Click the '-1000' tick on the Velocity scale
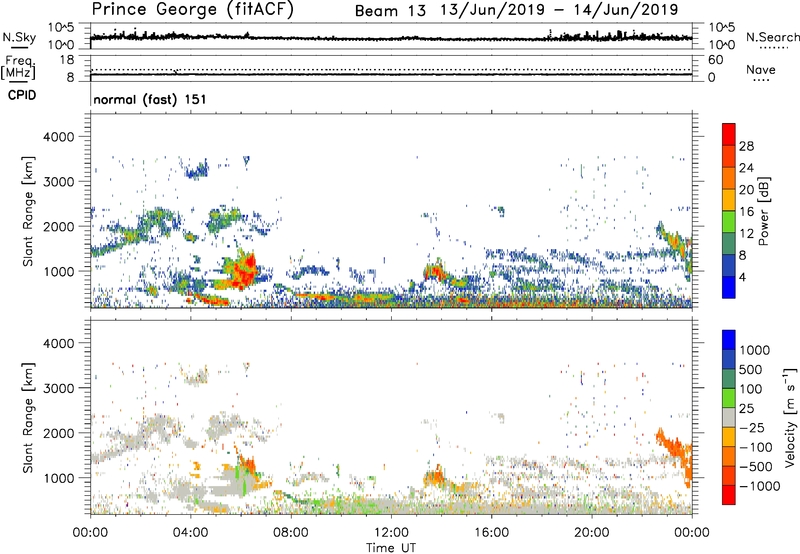The width and height of the screenshot is (800, 554). point(759,486)
